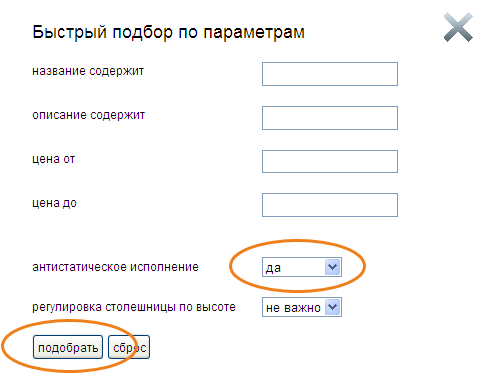Reset filters with the сброс button
The height and width of the screenshot is (385, 495).
tap(129, 347)
